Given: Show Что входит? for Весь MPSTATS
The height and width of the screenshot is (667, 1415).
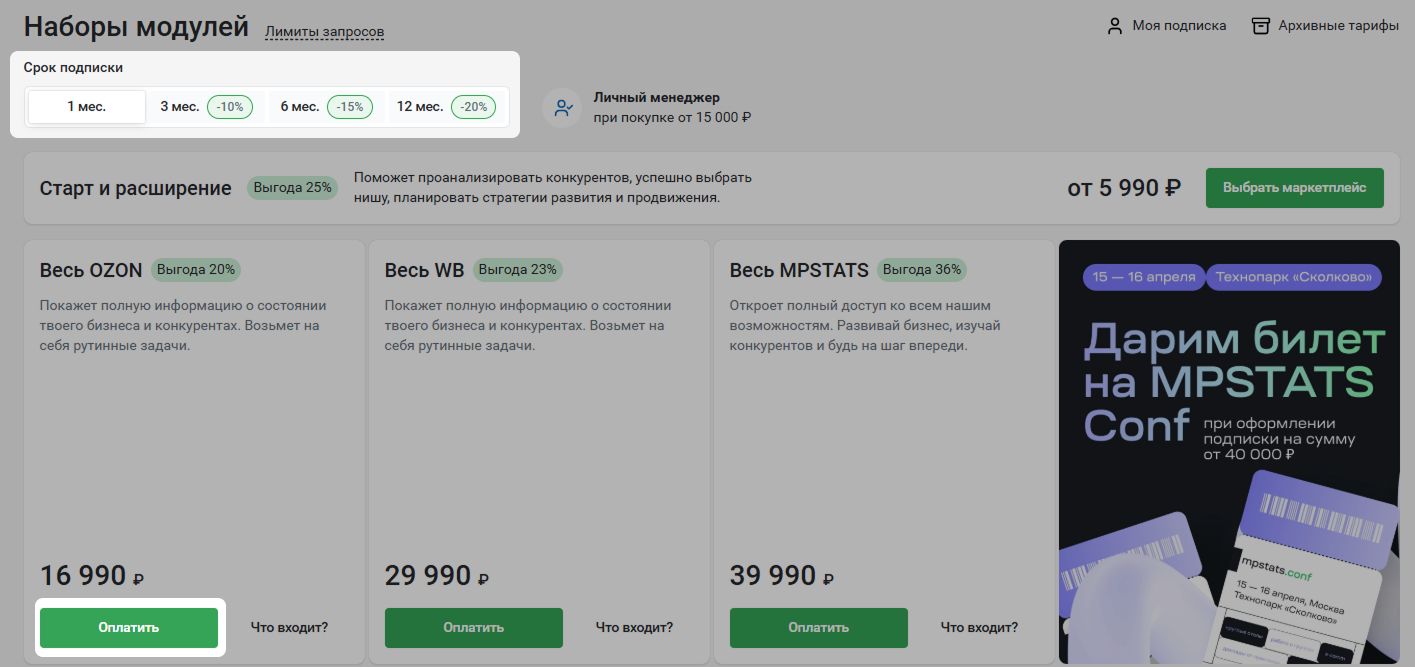Looking at the screenshot, I should pyautogui.click(x=979, y=628).
